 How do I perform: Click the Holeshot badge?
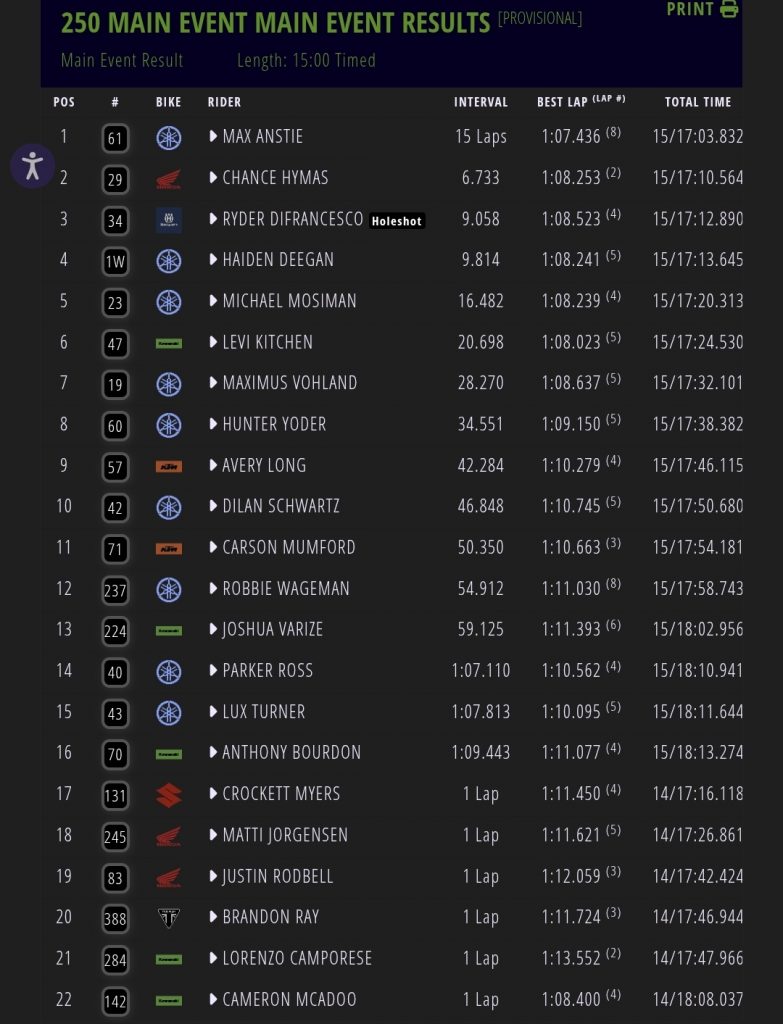pyautogui.click(x=397, y=221)
